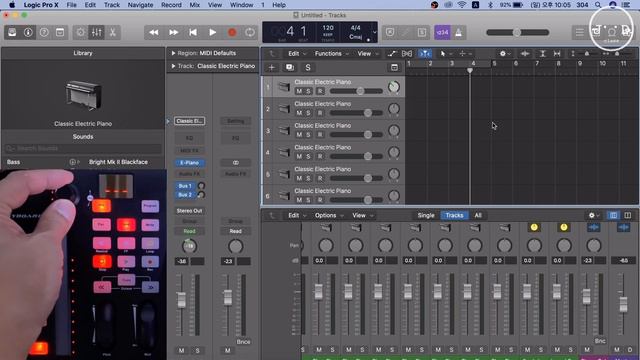Open the Navigate menu
The width and height of the screenshot is (640, 360).
pyautogui.click(x=140, y=5)
